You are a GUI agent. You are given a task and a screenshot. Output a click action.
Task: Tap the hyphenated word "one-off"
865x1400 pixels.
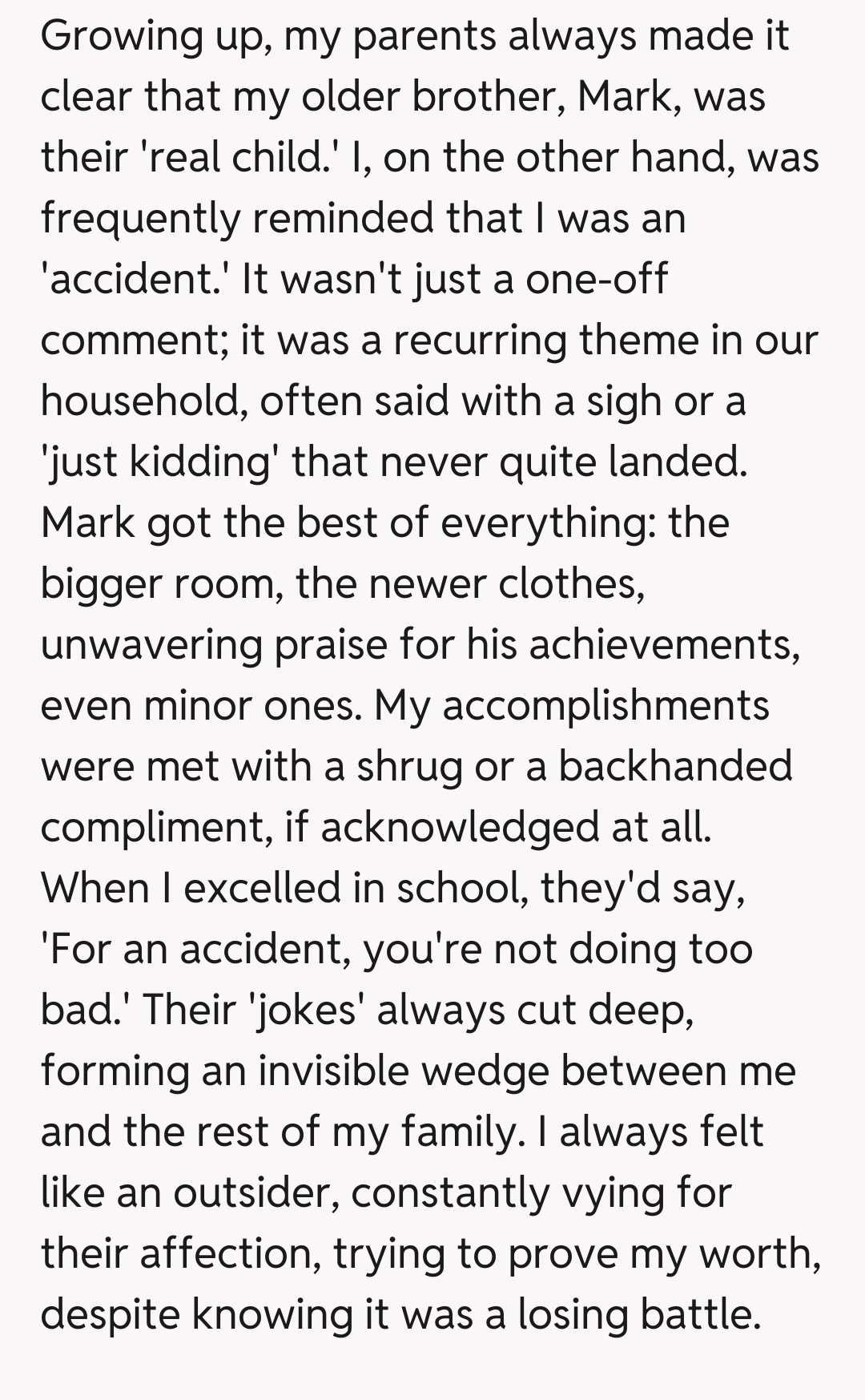(596, 279)
